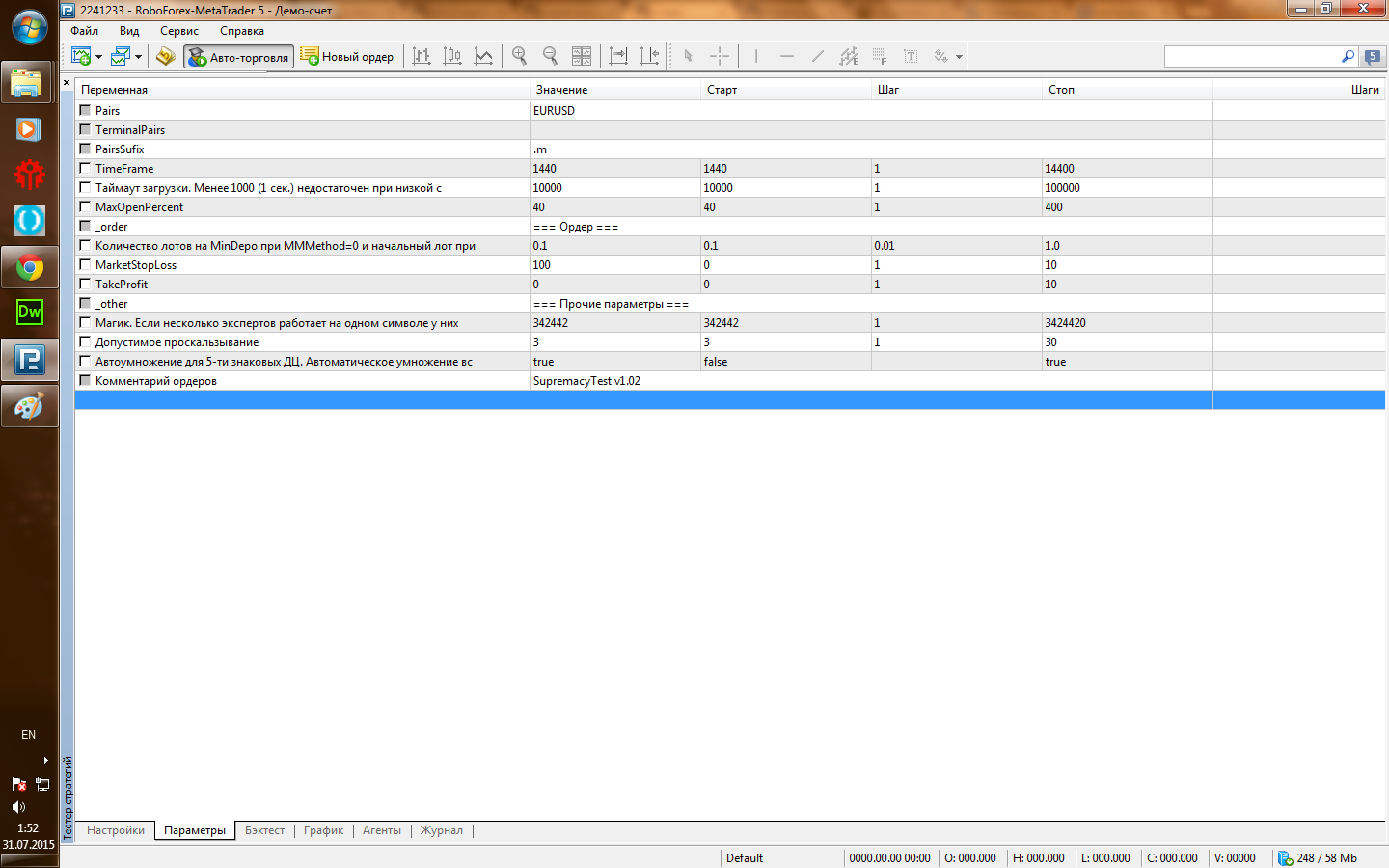1389x868 pixels.
Task: Open the Вид menu
Action: pyautogui.click(x=129, y=31)
